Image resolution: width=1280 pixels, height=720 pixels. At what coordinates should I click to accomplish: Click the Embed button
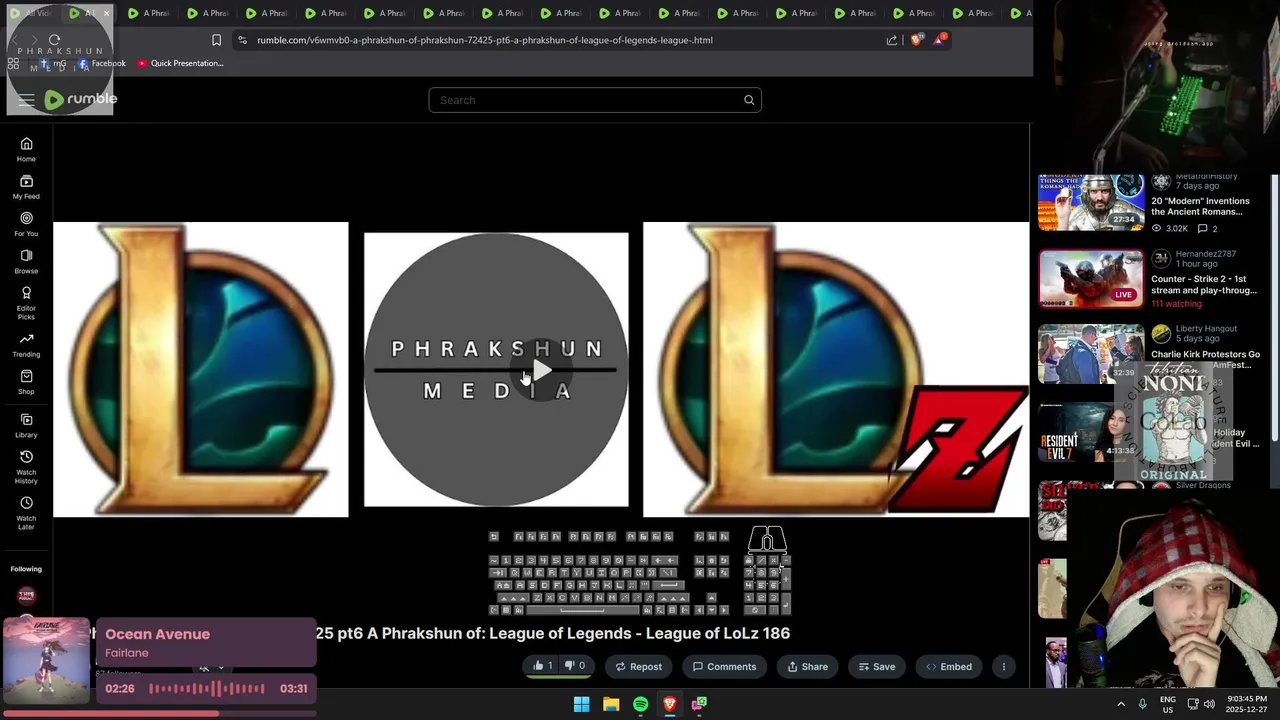click(949, 666)
